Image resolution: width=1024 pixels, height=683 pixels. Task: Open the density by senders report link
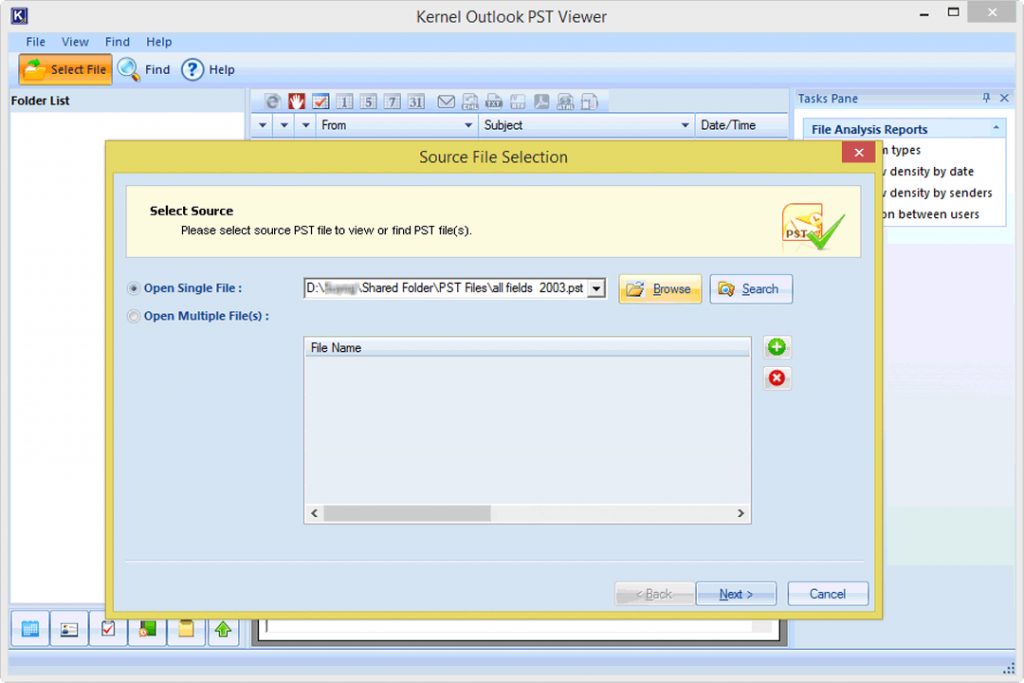[936, 193]
